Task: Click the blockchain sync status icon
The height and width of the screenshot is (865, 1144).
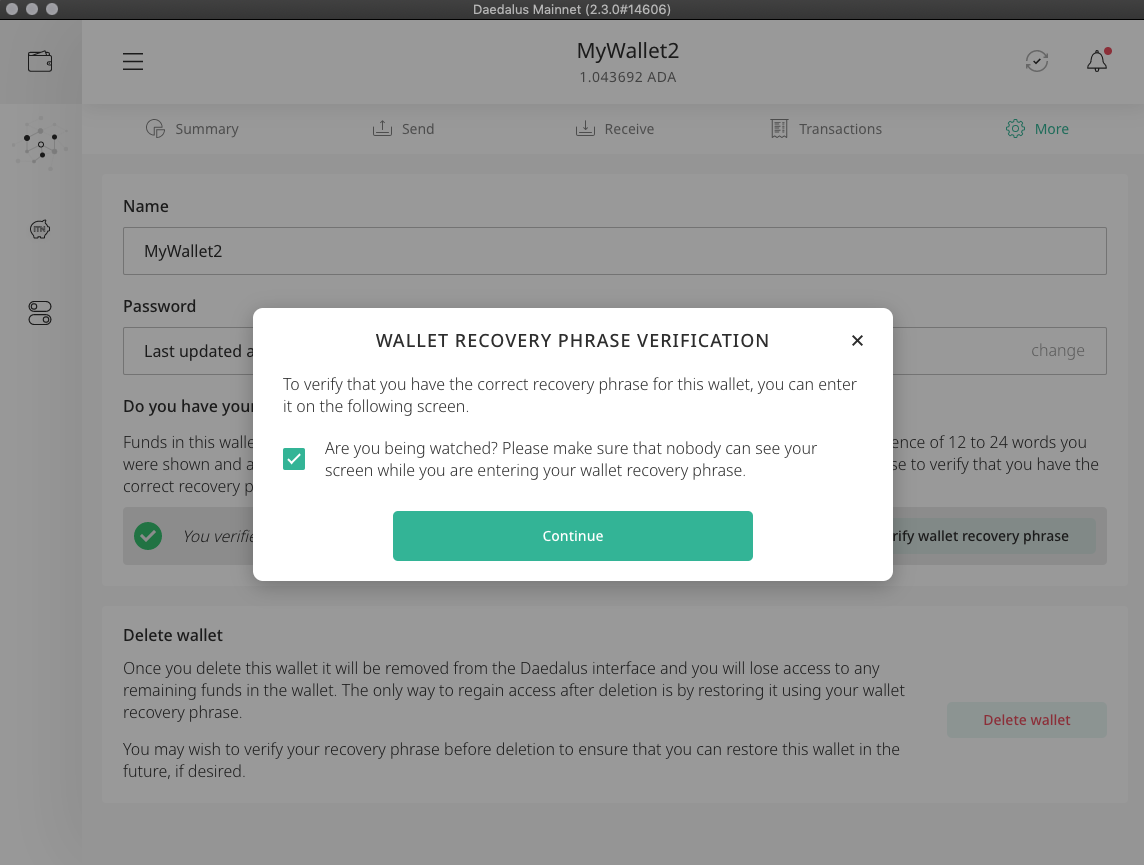Action: tap(1037, 62)
